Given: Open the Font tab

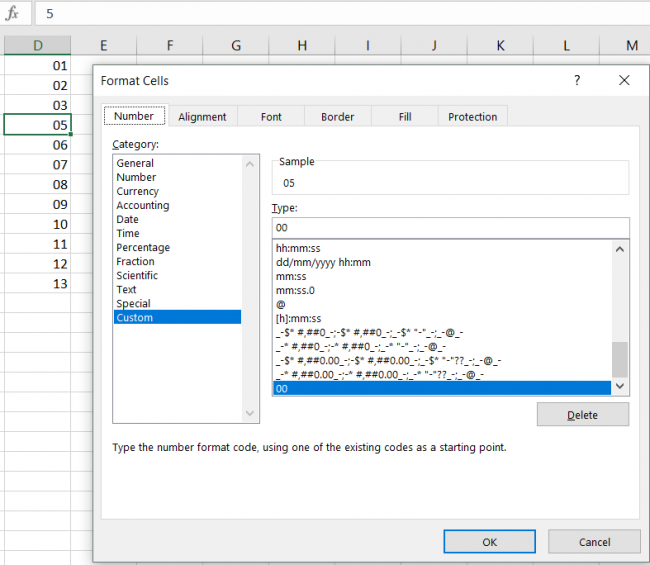Looking at the screenshot, I should 271,117.
